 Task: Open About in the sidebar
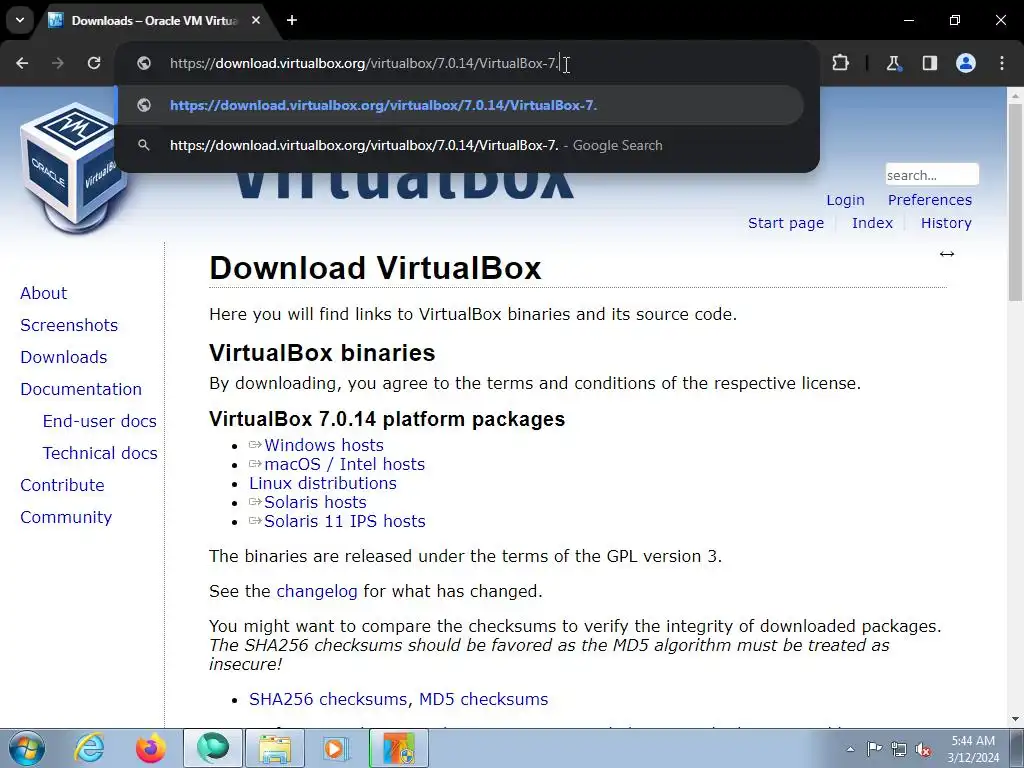point(43,293)
